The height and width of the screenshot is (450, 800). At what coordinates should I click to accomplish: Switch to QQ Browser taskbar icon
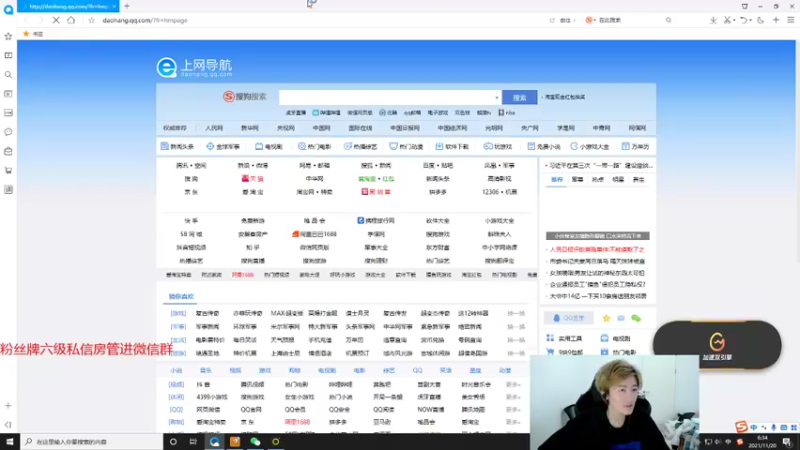pyautogui.click(x=214, y=441)
